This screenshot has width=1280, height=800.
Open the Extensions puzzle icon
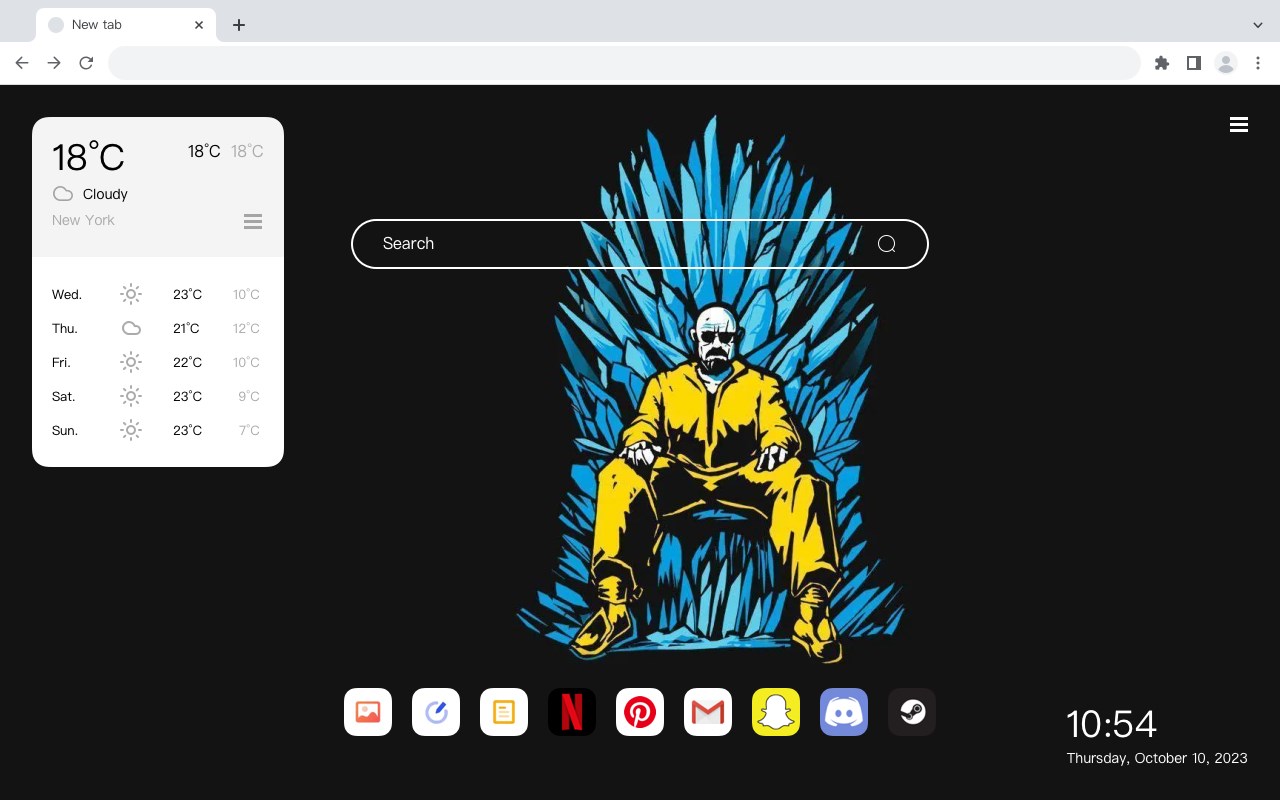[x=1162, y=63]
